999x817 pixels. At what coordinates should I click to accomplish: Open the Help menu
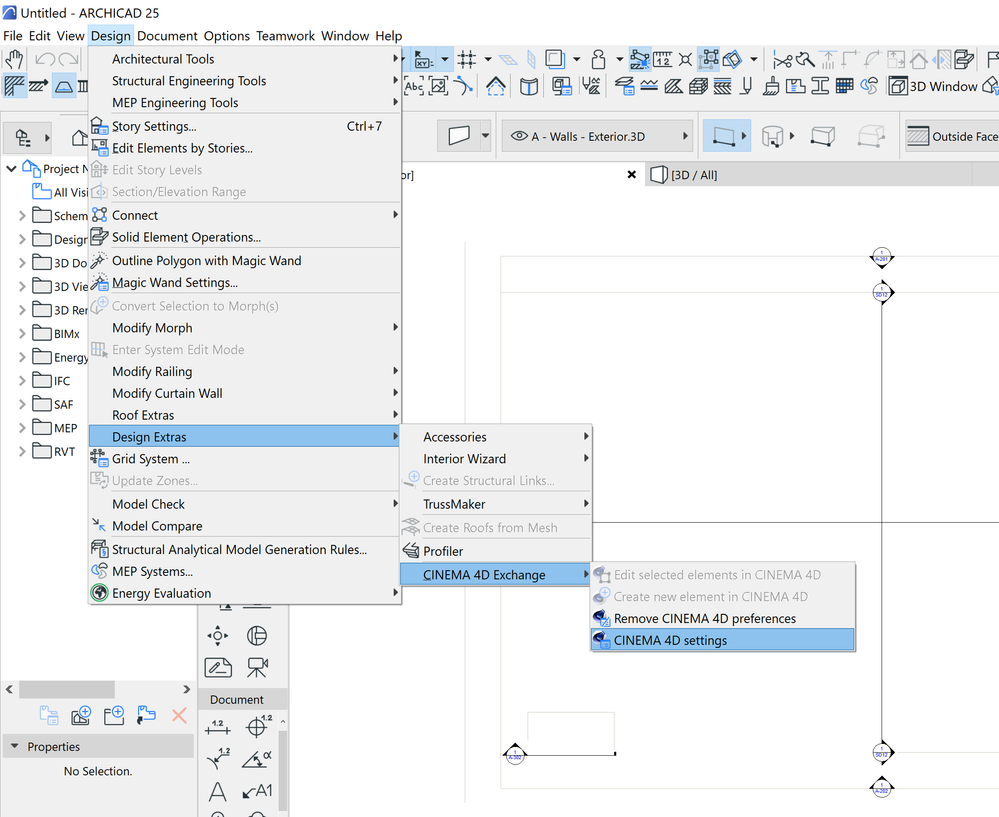point(389,36)
